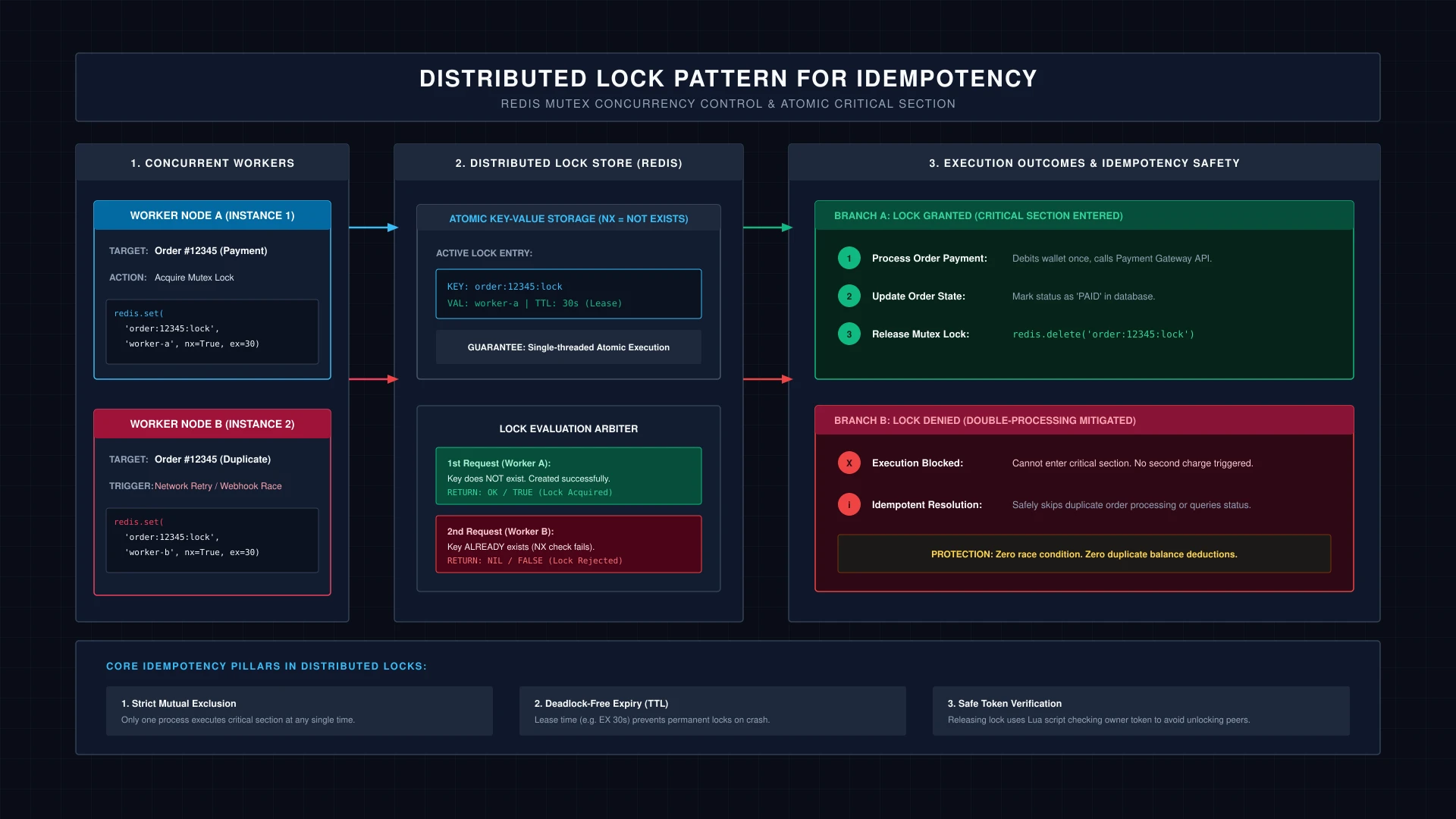
Task: Click 'Branch A: Lock Granted' green header
Action: (1084, 215)
